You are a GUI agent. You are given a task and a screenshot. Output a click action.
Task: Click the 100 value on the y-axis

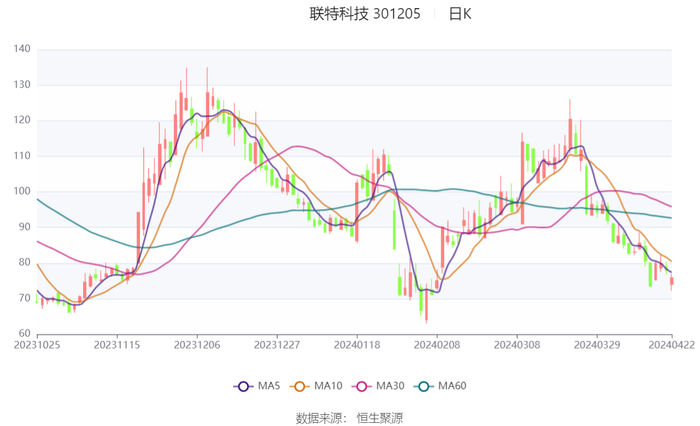(22, 191)
